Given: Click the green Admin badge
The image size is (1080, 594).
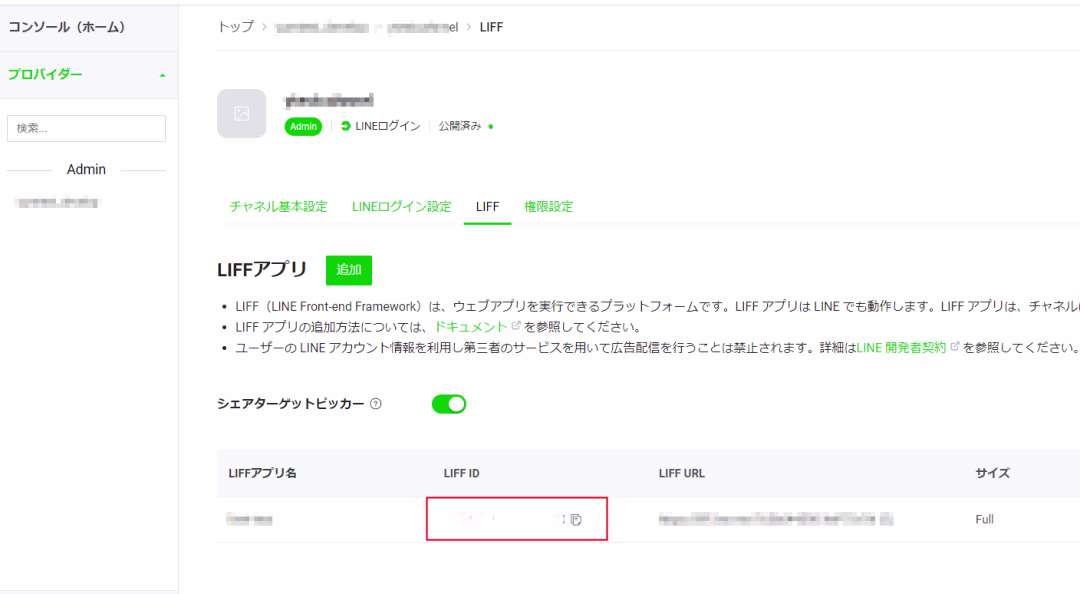Looking at the screenshot, I should click(303, 126).
